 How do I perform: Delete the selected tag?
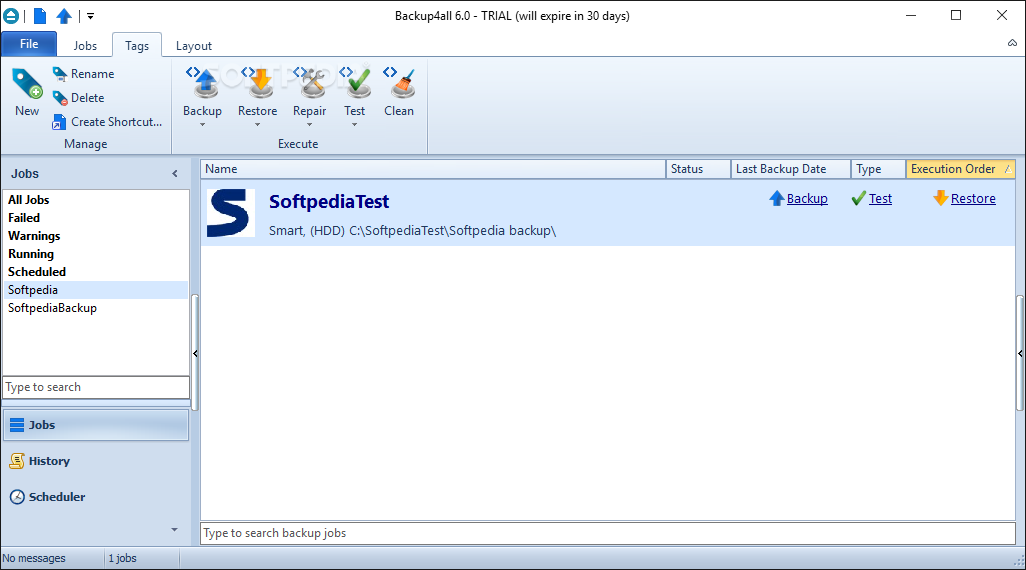pos(79,98)
